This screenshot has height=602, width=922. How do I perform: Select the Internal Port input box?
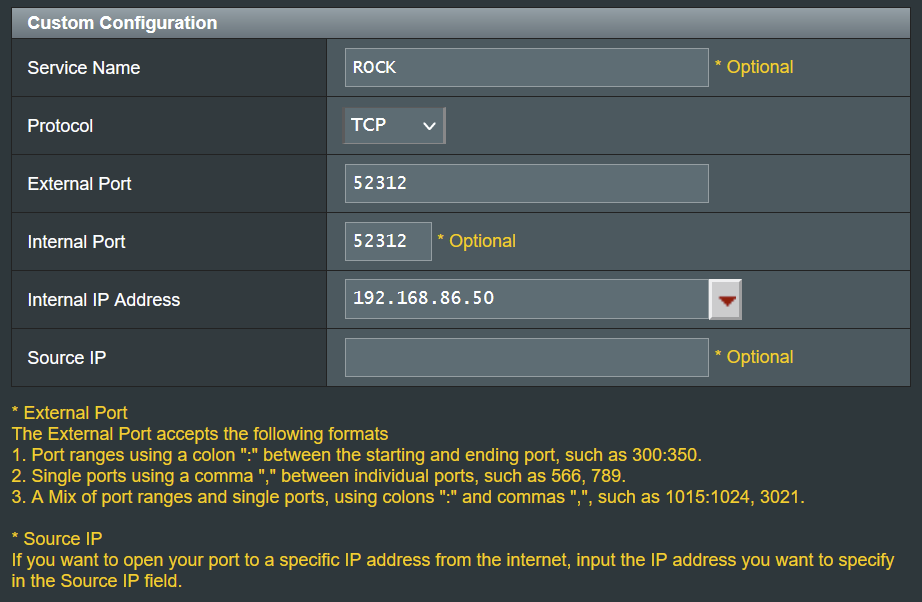[x=388, y=241]
